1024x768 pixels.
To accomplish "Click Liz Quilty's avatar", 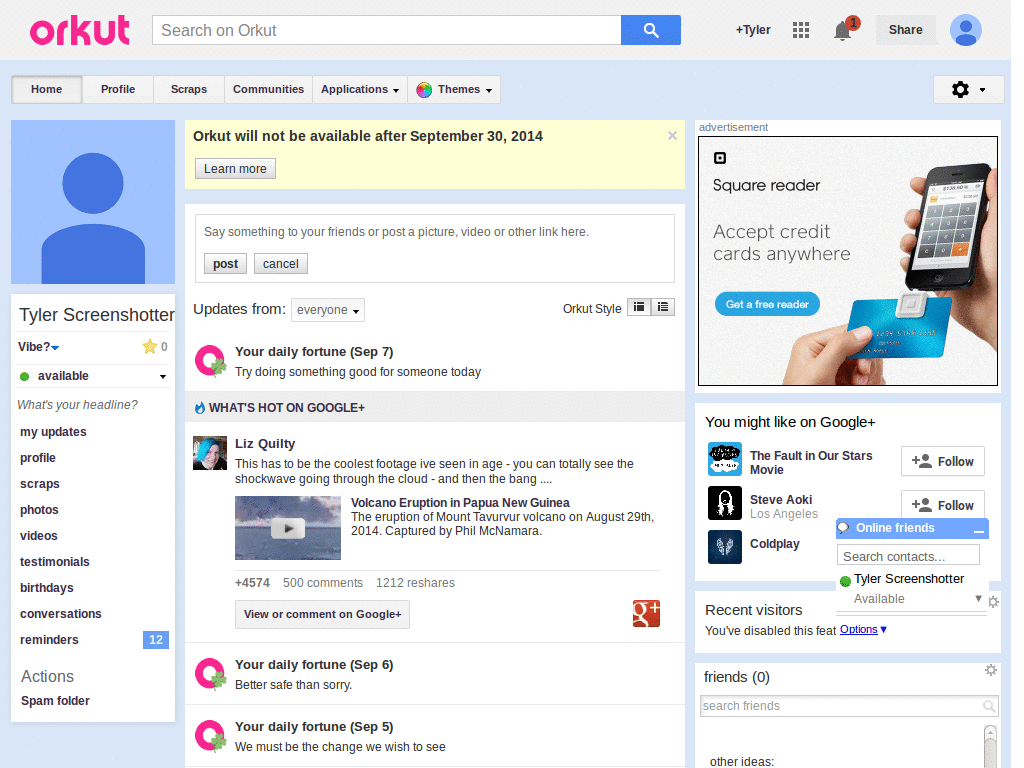I will tap(210, 453).
